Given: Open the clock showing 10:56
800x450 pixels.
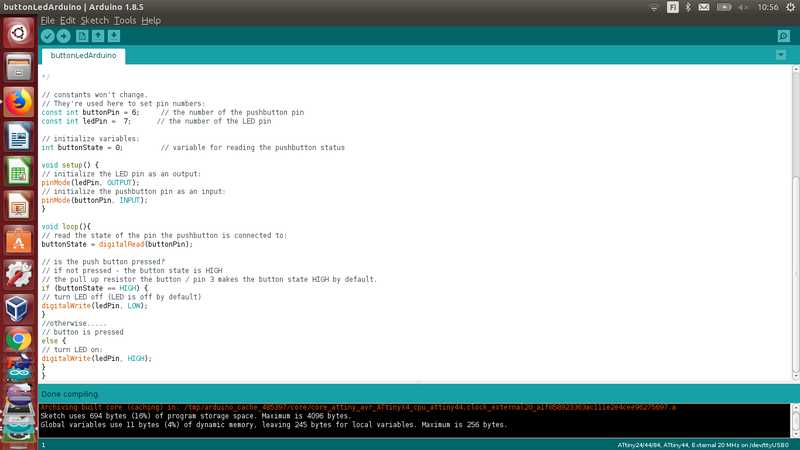Looking at the screenshot, I should coord(768,7).
